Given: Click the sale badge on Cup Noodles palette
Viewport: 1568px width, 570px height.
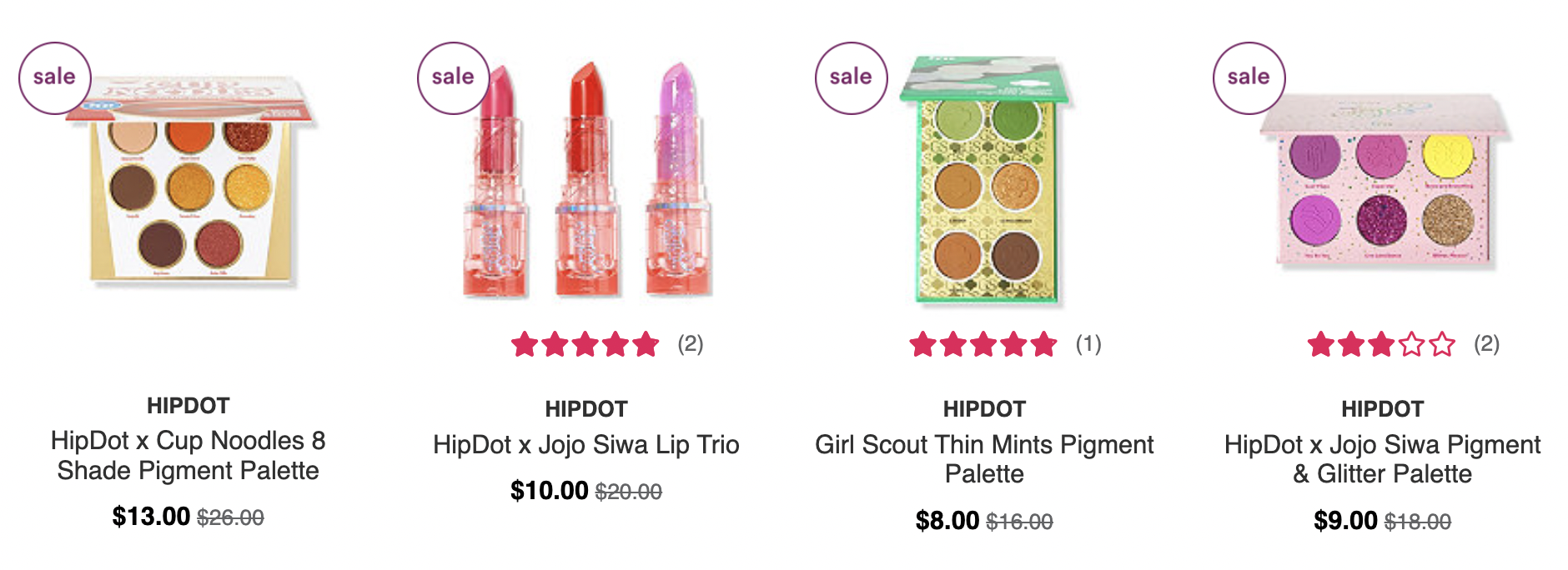Looking at the screenshot, I should 55,78.
